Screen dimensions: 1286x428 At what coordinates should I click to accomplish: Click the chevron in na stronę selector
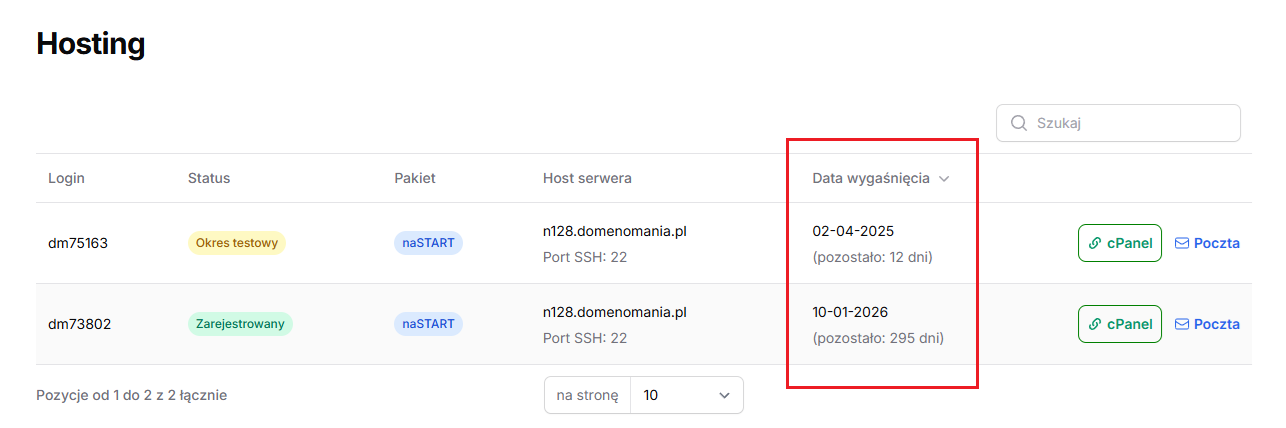(725, 395)
